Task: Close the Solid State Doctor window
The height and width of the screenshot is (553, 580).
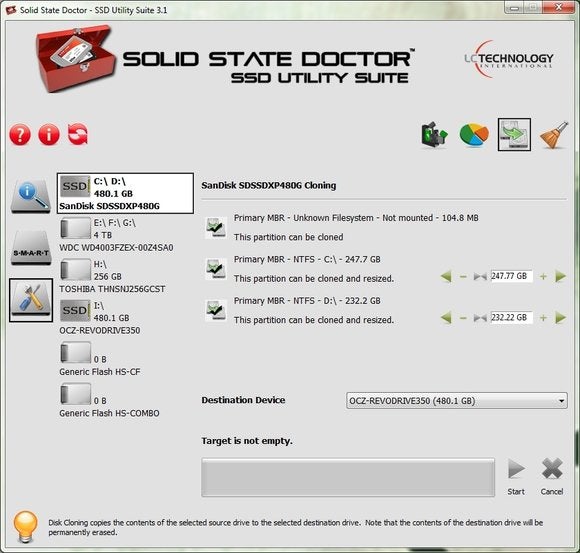Action: [x=559, y=7]
